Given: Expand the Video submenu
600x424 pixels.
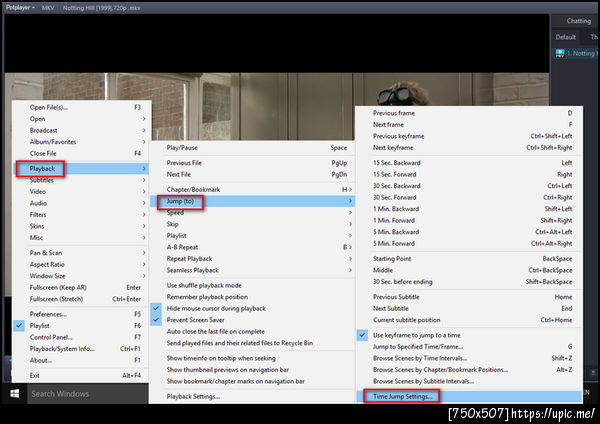Looking at the screenshot, I should pyautogui.click(x=82, y=192).
